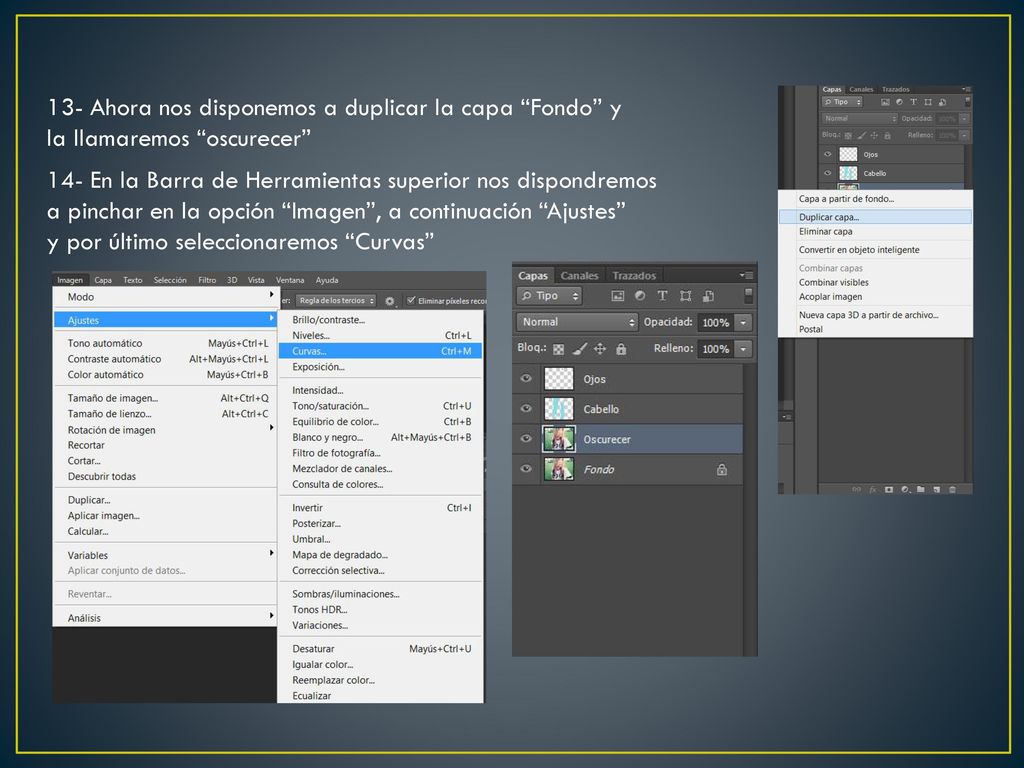Click the Relleno 100% value field, Oscurecer panel
The image size is (1024, 768).
[716, 349]
